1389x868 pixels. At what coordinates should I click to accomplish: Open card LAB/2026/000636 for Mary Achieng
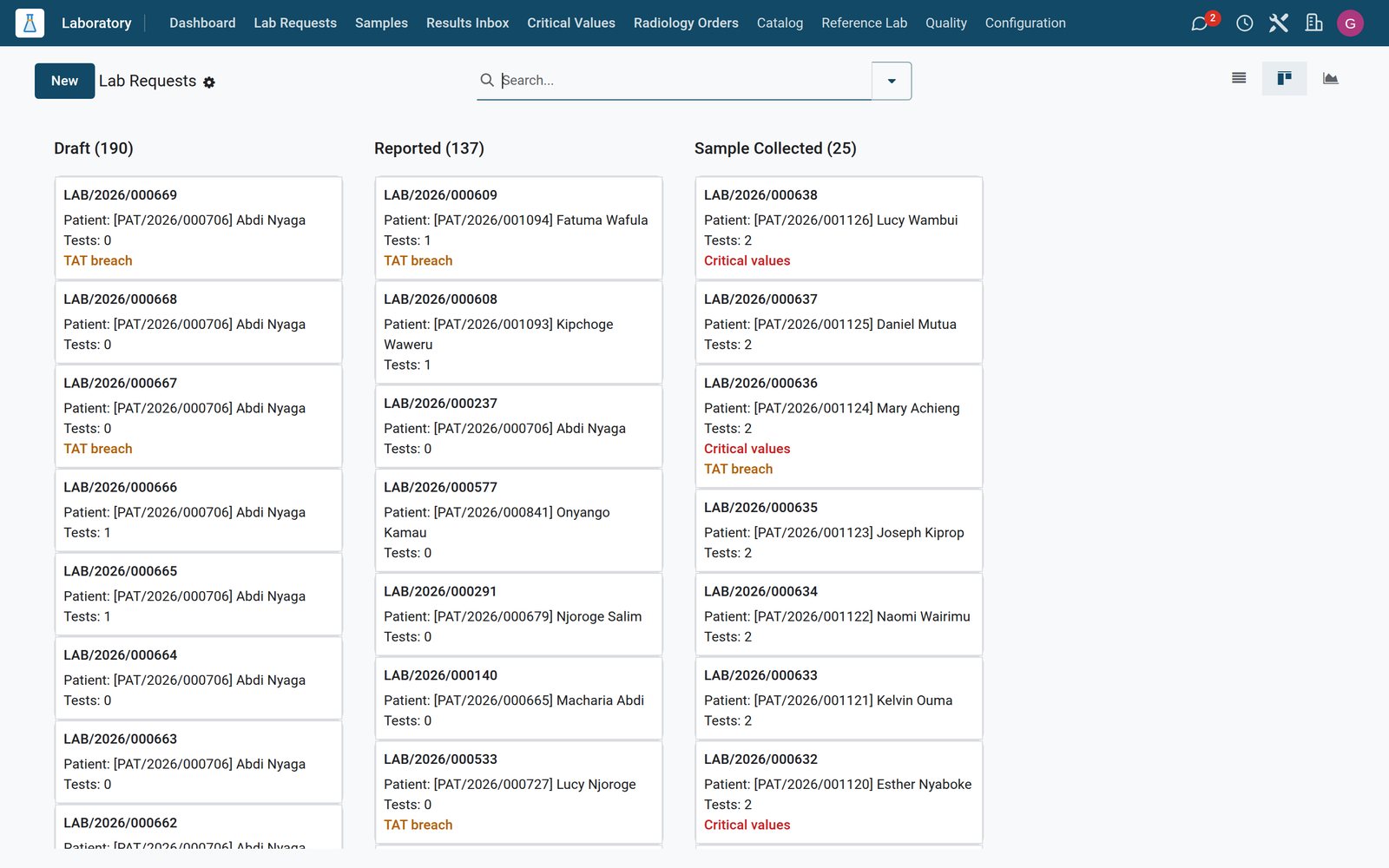tap(839, 426)
